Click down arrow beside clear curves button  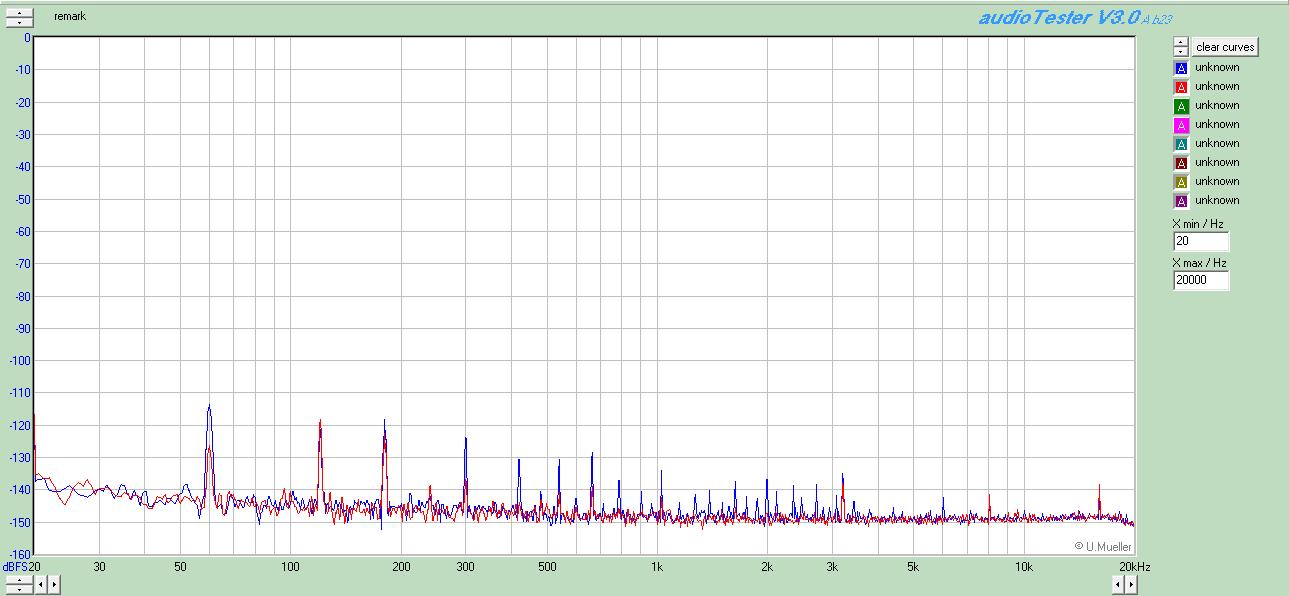[x=1181, y=52]
